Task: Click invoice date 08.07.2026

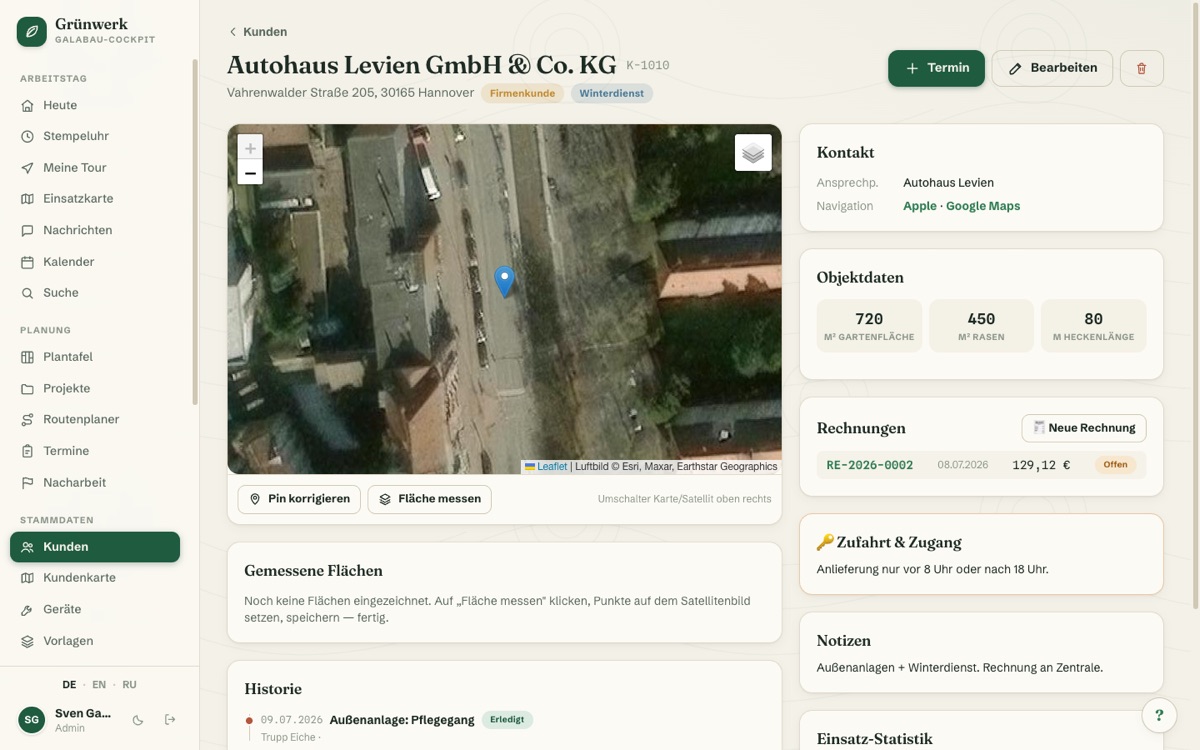Action: click(x=963, y=465)
